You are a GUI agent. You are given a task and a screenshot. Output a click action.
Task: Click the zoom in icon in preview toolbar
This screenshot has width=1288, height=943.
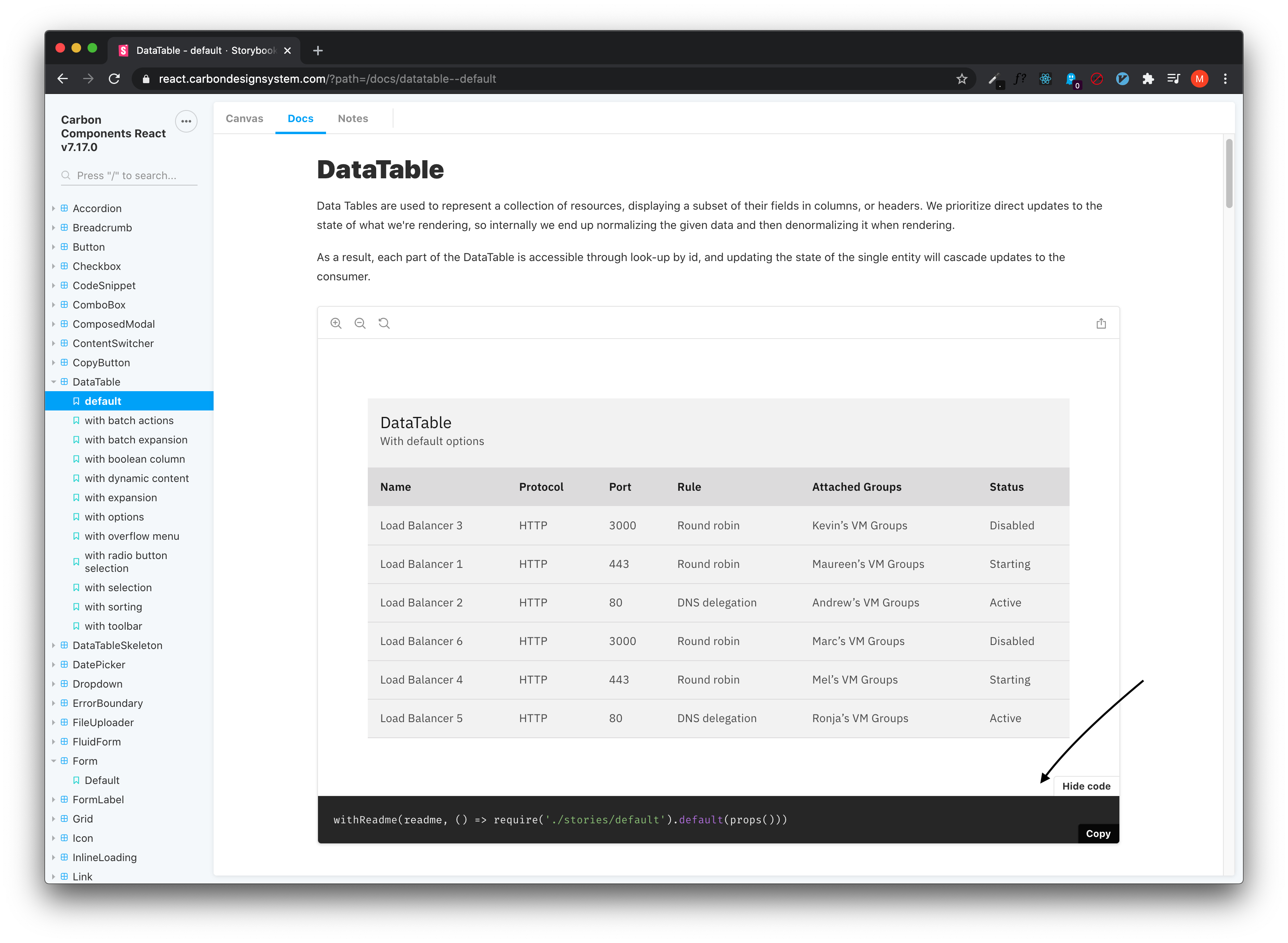pyautogui.click(x=336, y=323)
